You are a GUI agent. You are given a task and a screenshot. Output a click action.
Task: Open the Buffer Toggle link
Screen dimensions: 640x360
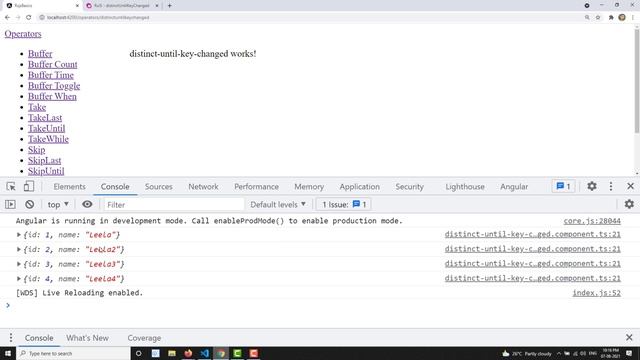(x=54, y=86)
